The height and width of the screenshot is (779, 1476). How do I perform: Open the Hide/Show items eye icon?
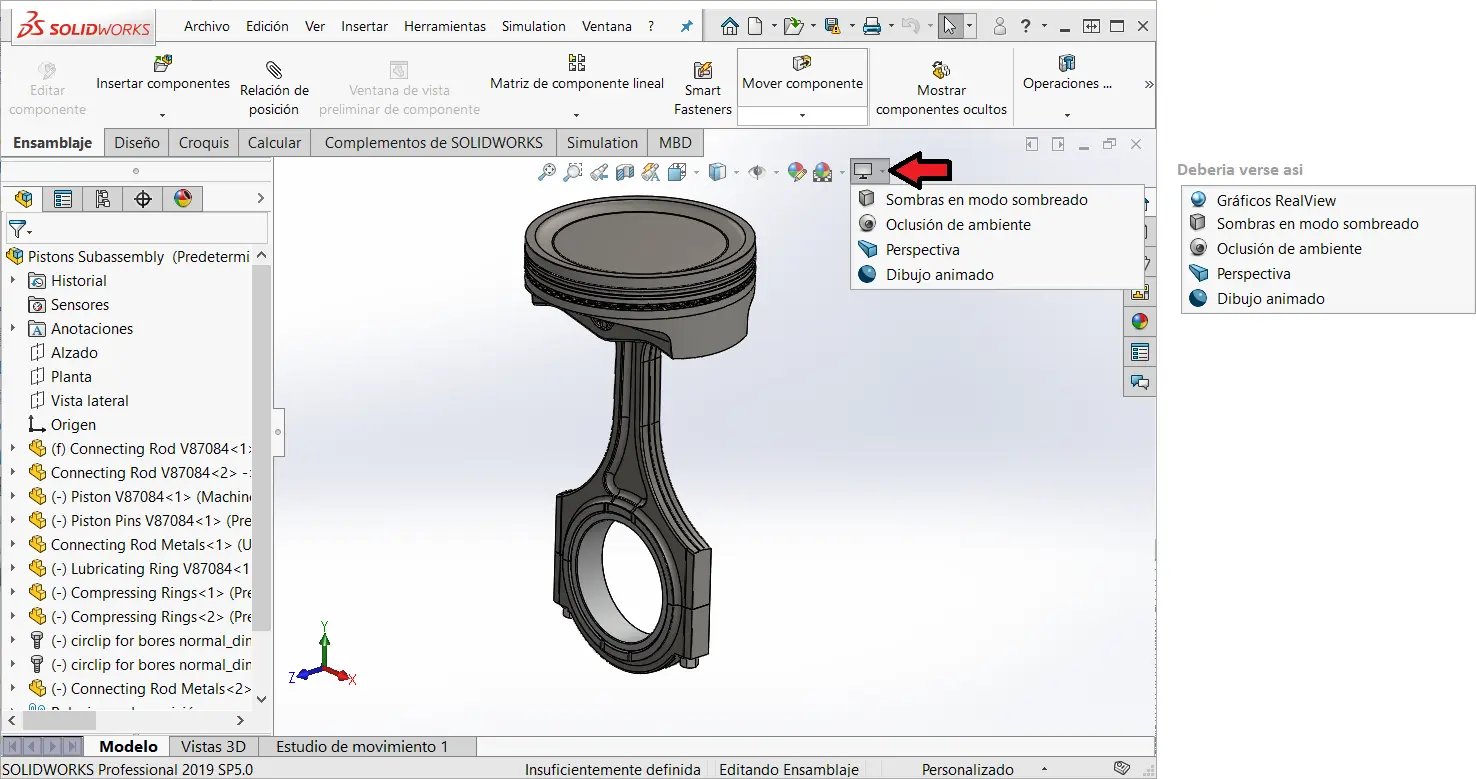click(760, 171)
